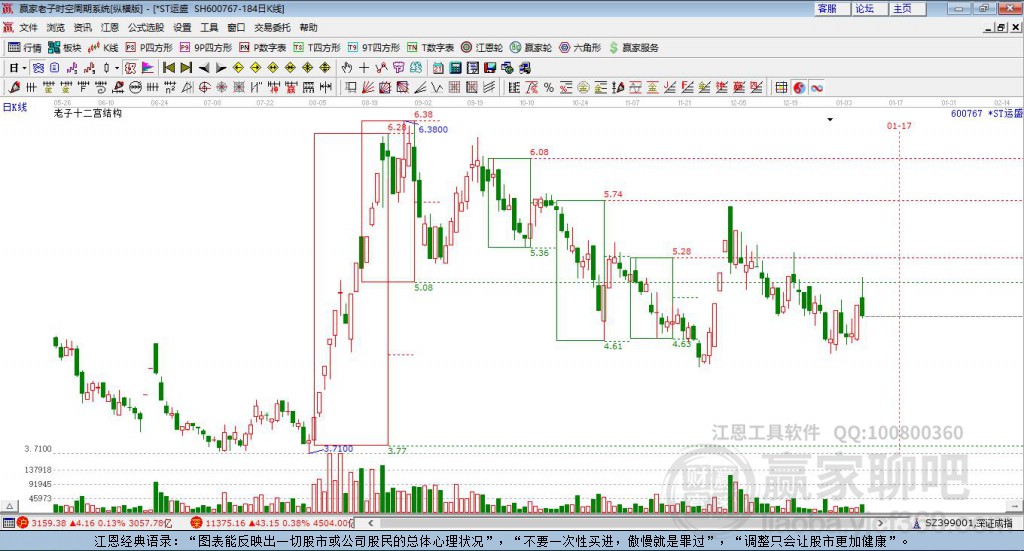Open the 公式选股 menu
1024x551 pixels.
coord(146,27)
